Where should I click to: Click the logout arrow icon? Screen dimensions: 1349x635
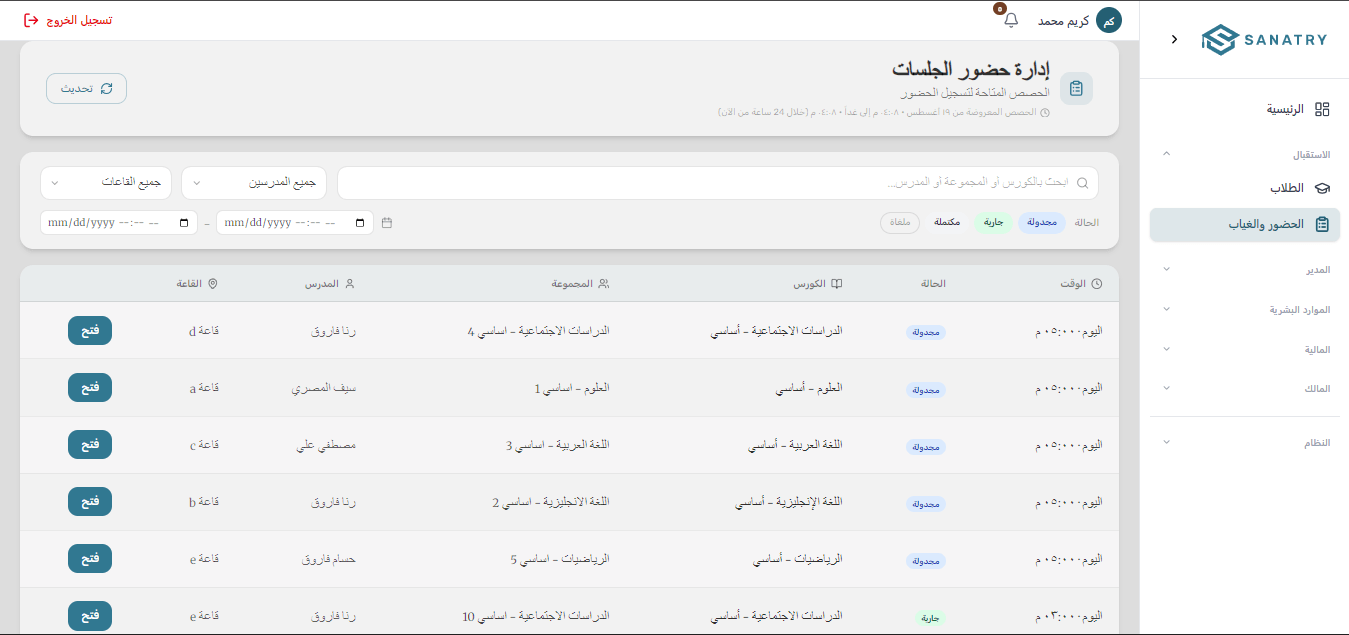(31, 20)
